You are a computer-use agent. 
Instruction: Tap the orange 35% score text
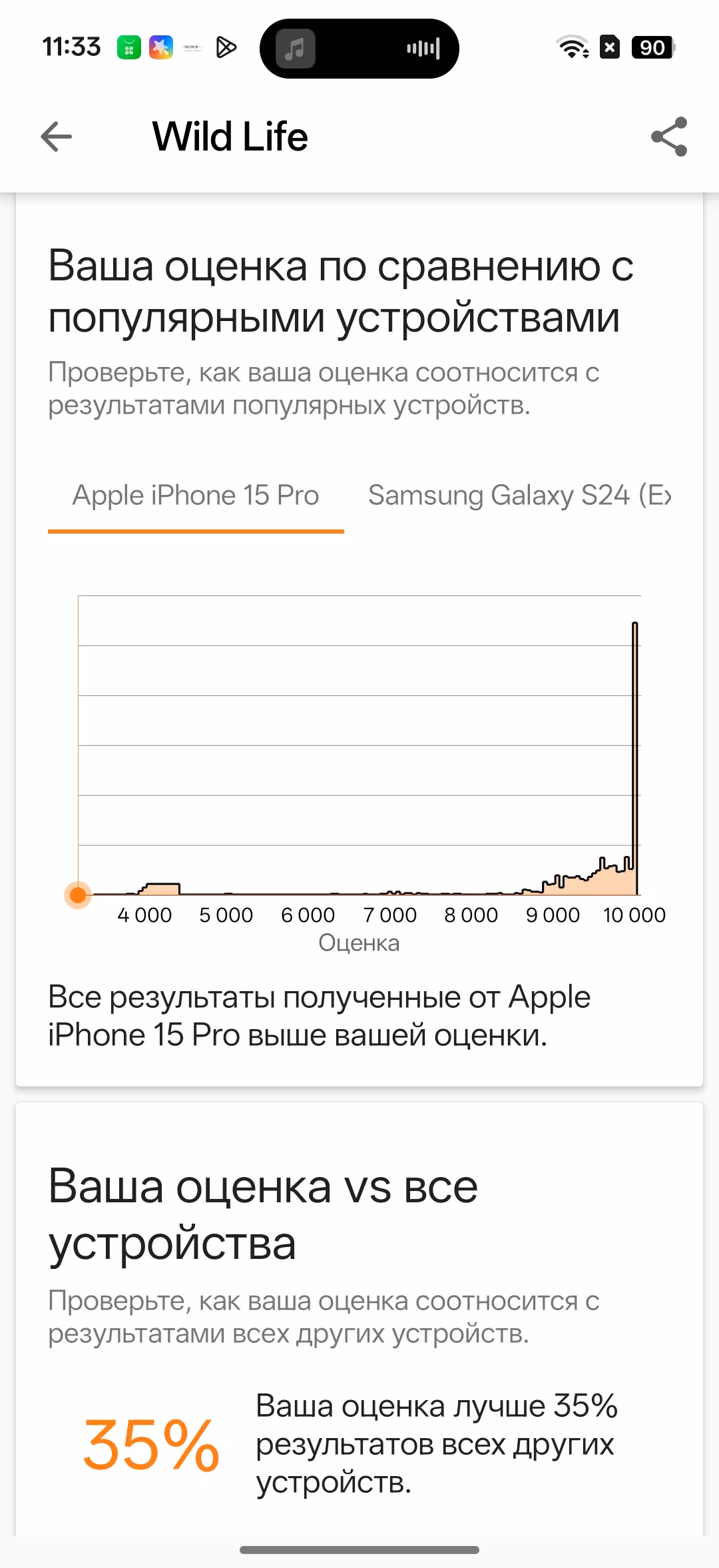(152, 1445)
